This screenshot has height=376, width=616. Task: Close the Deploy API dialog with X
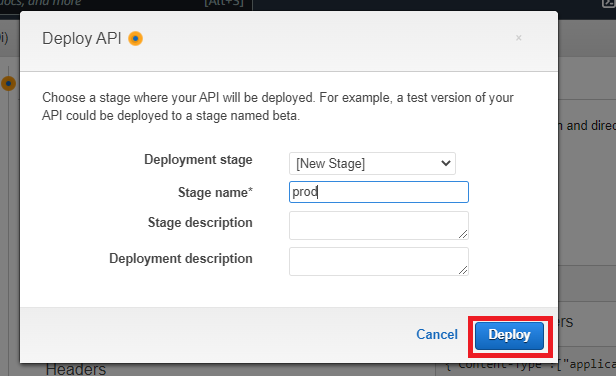click(519, 38)
